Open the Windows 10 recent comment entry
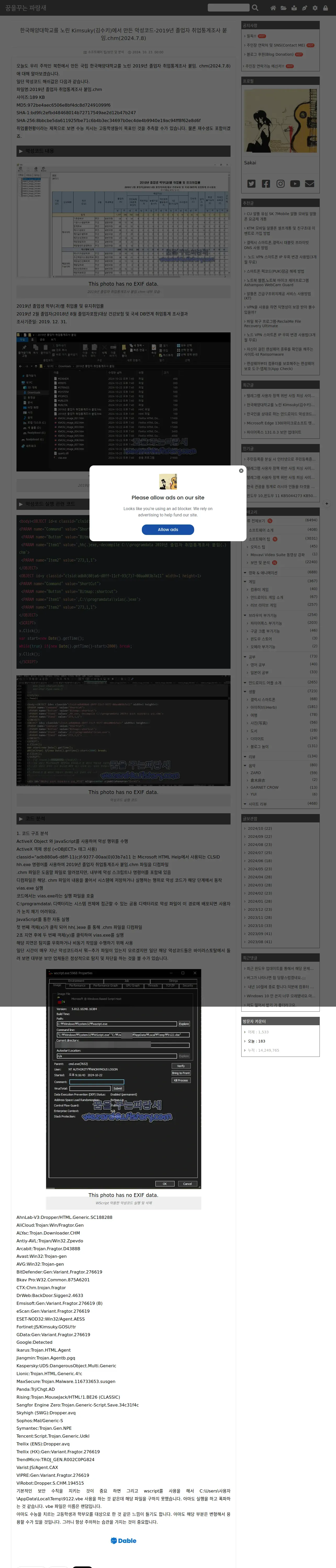The image size is (336, 1568). click(281, 996)
